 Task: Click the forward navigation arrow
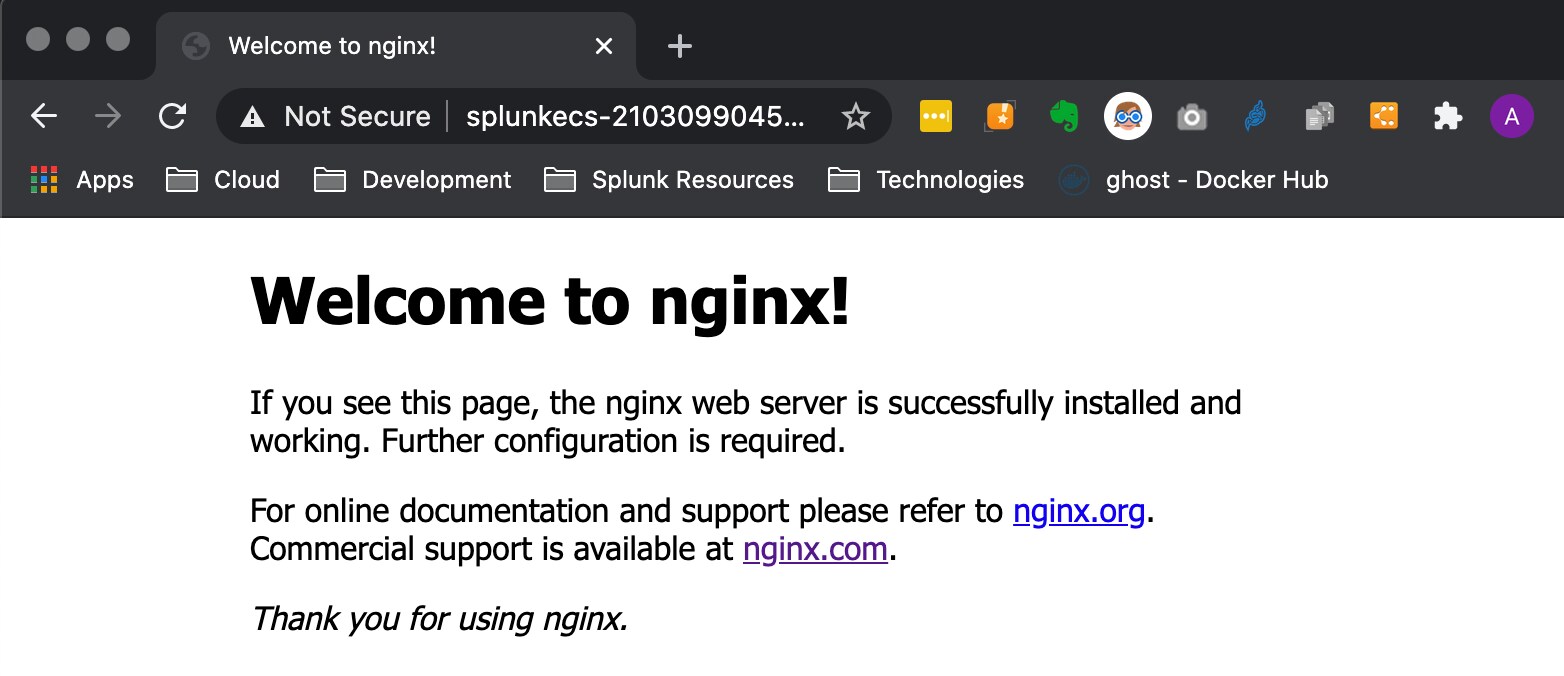(108, 117)
